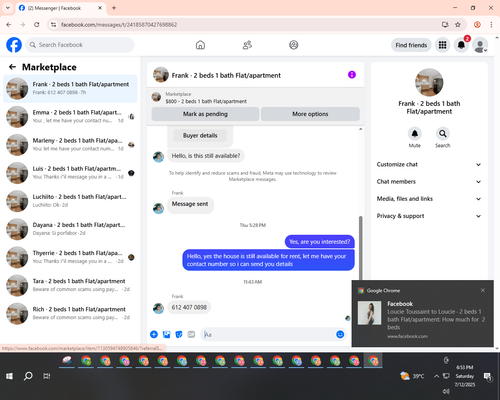
Task: Dismiss the Google Chrome notification
Action: tap(483, 290)
